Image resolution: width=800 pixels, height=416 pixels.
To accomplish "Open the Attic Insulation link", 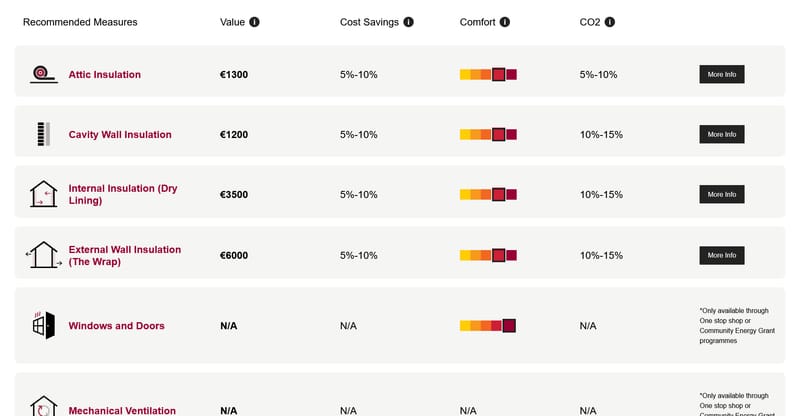I will pos(104,74).
